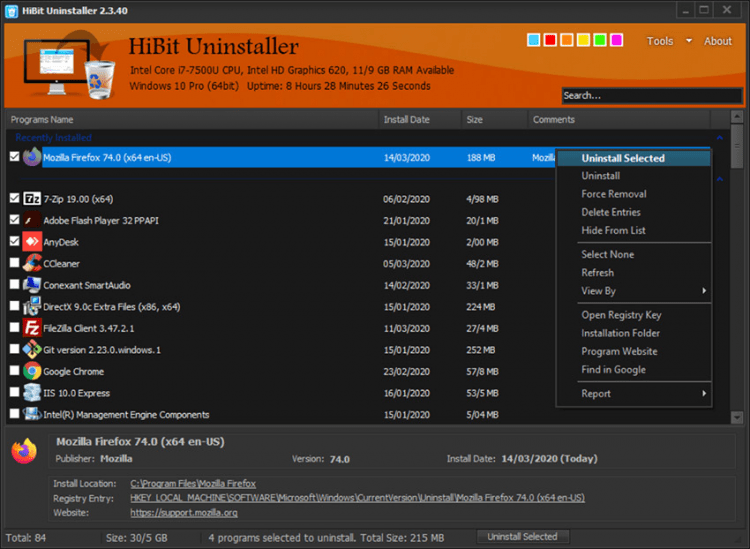This screenshot has width=750, height=549.
Task: Choose Find in Google option
Action: click(x=634, y=370)
